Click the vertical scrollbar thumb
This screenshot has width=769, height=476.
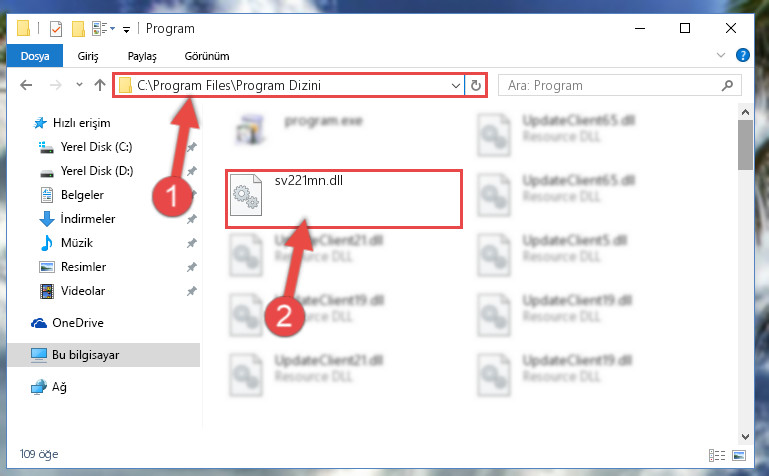tap(745, 145)
